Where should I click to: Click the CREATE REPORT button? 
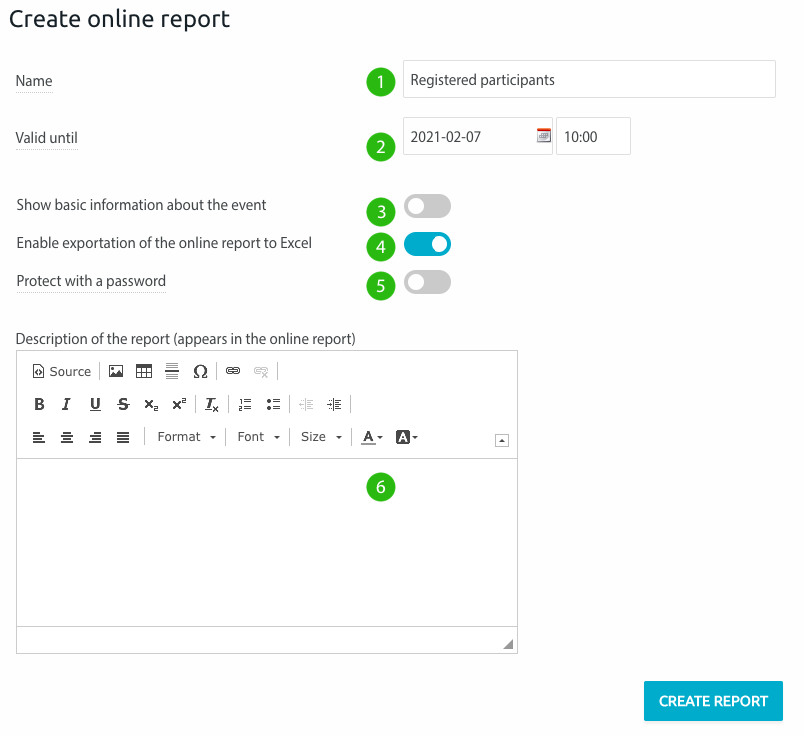(712, 701)
